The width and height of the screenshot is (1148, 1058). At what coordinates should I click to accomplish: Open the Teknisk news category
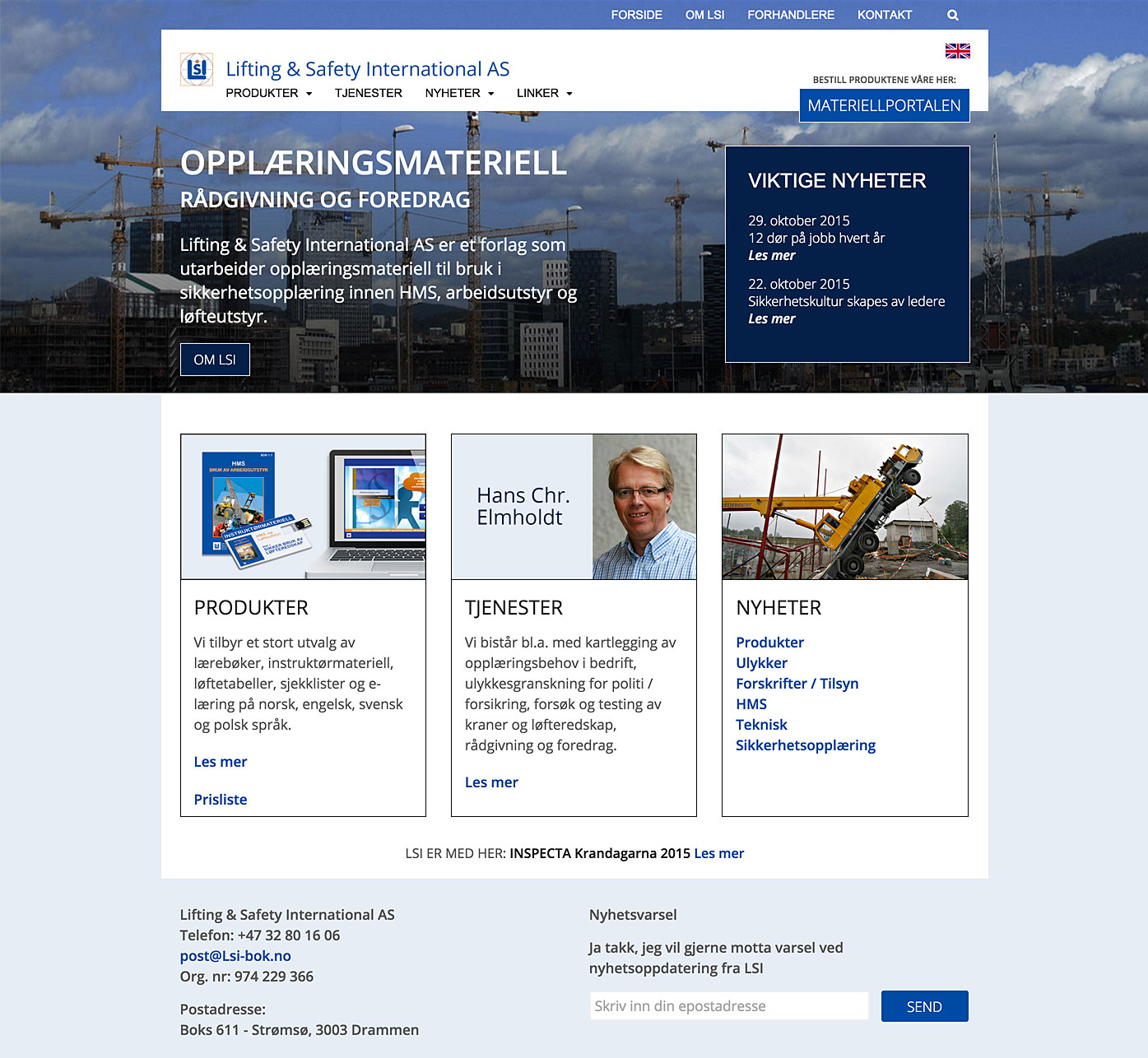point(762,725)
